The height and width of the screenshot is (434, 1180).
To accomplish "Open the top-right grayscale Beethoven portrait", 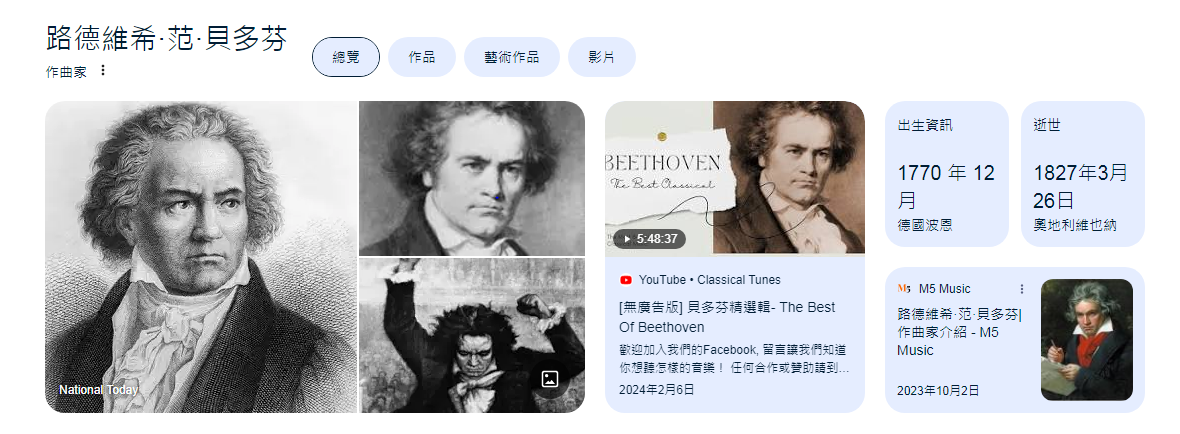I will [x=472, y=178].
